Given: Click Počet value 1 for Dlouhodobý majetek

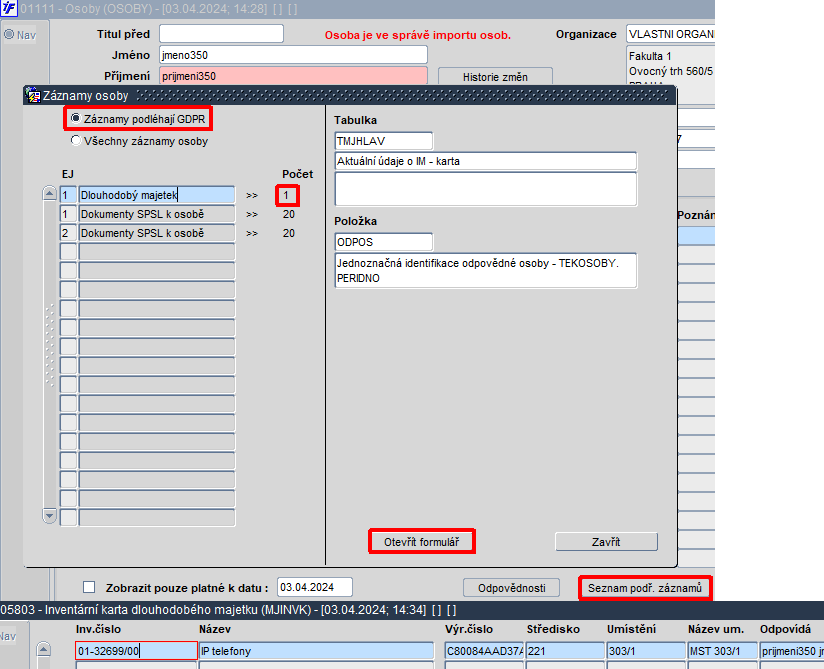Looking at the screenshot, I should point(287,195).
